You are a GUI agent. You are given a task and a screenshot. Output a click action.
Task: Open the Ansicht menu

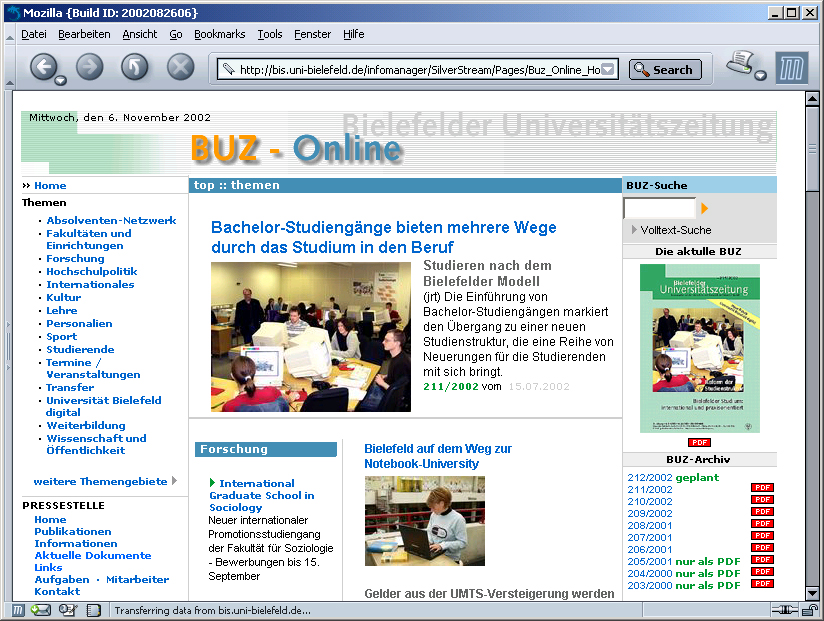(x=140, y=34)
